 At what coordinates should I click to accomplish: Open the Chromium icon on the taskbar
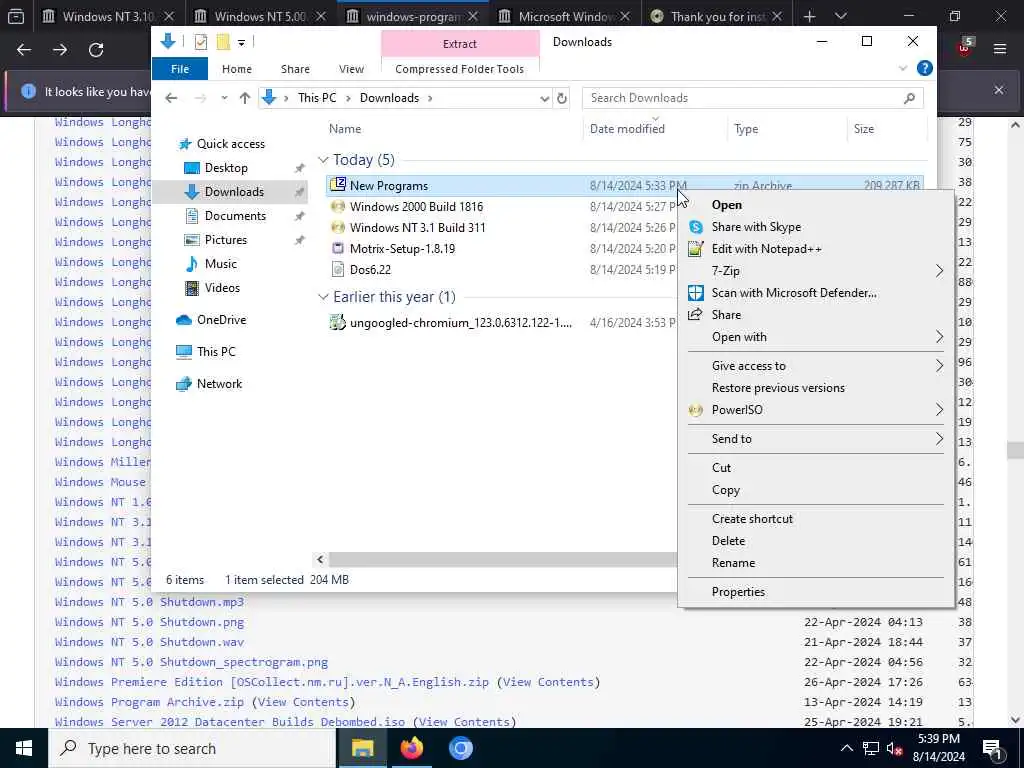click(x=460, y=748)
